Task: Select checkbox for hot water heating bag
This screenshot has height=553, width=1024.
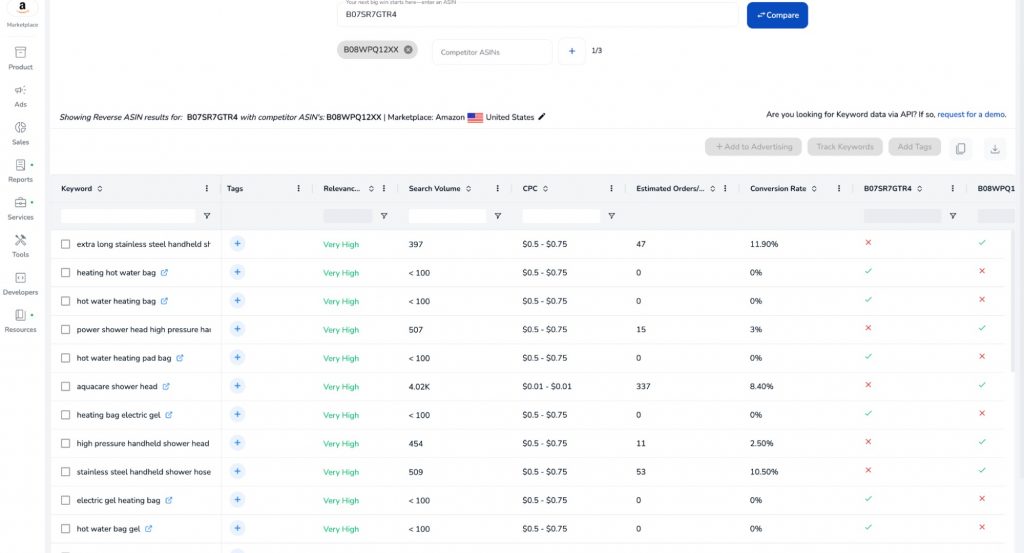Action: pyautogui.click(x=65, y=301)
